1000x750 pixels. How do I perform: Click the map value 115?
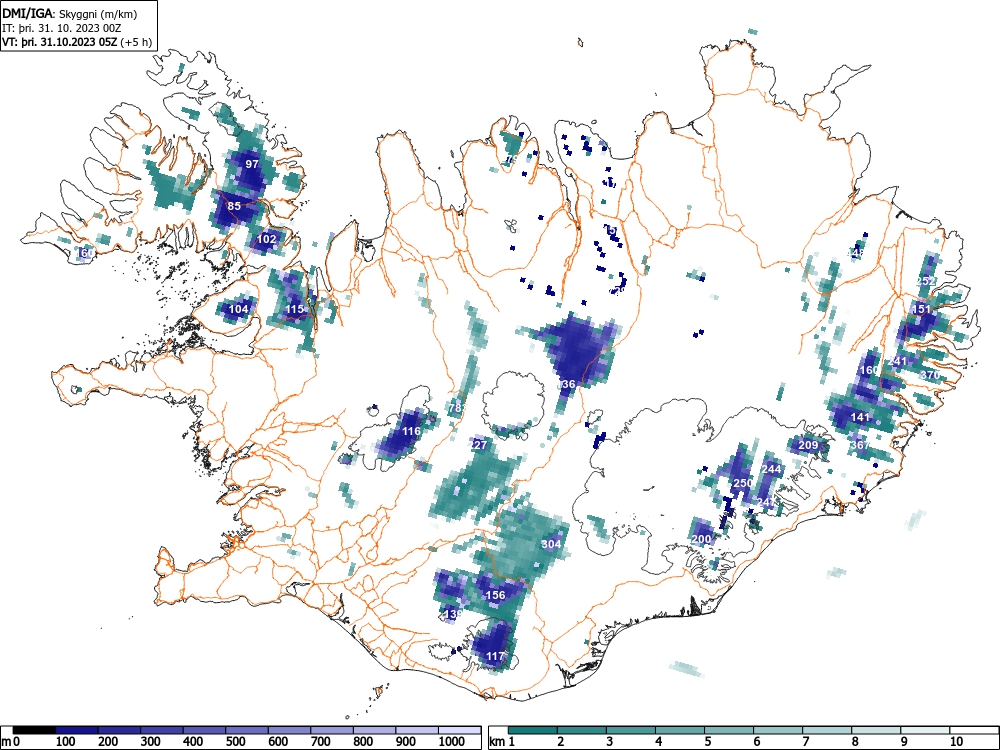[x=295, y=309]
